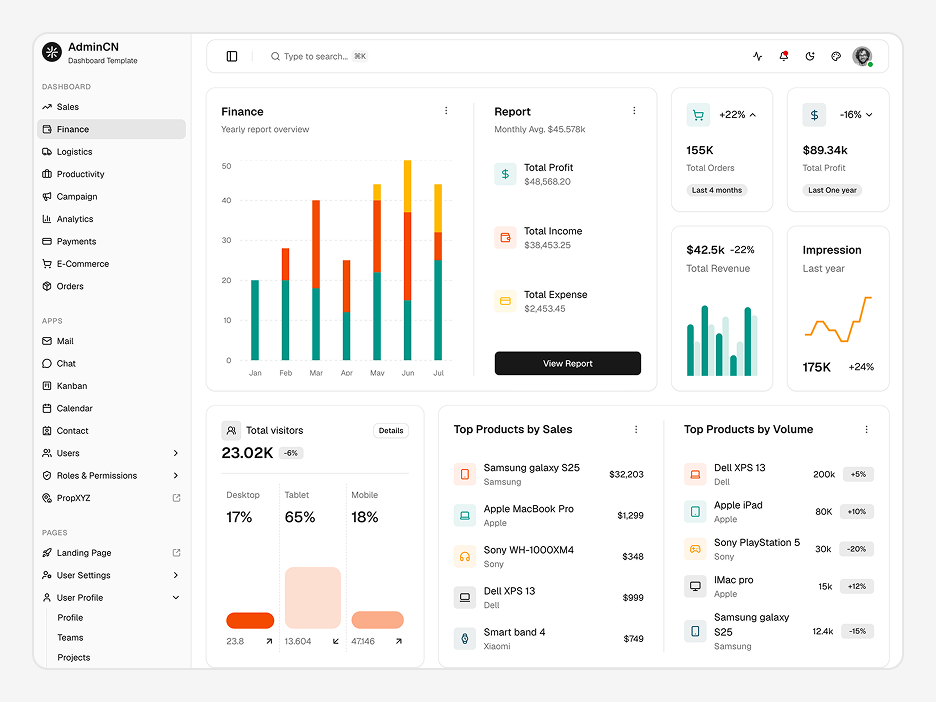Expand User Settings chevron
The image size is (936, 702).
coord(176,575)
